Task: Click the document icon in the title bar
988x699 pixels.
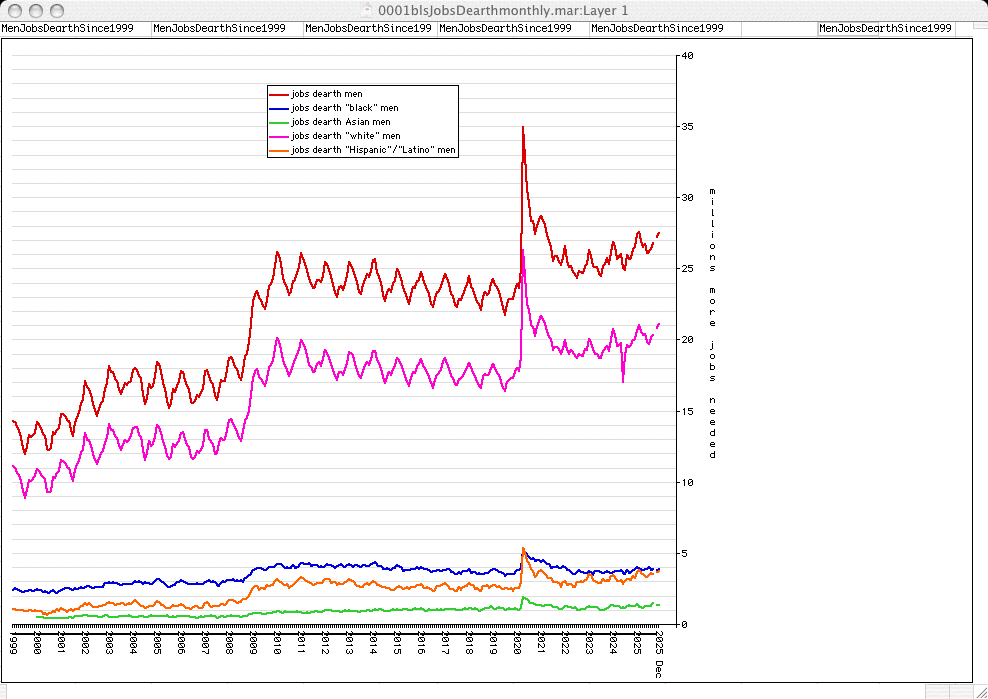Action: (x=371, y=9)
